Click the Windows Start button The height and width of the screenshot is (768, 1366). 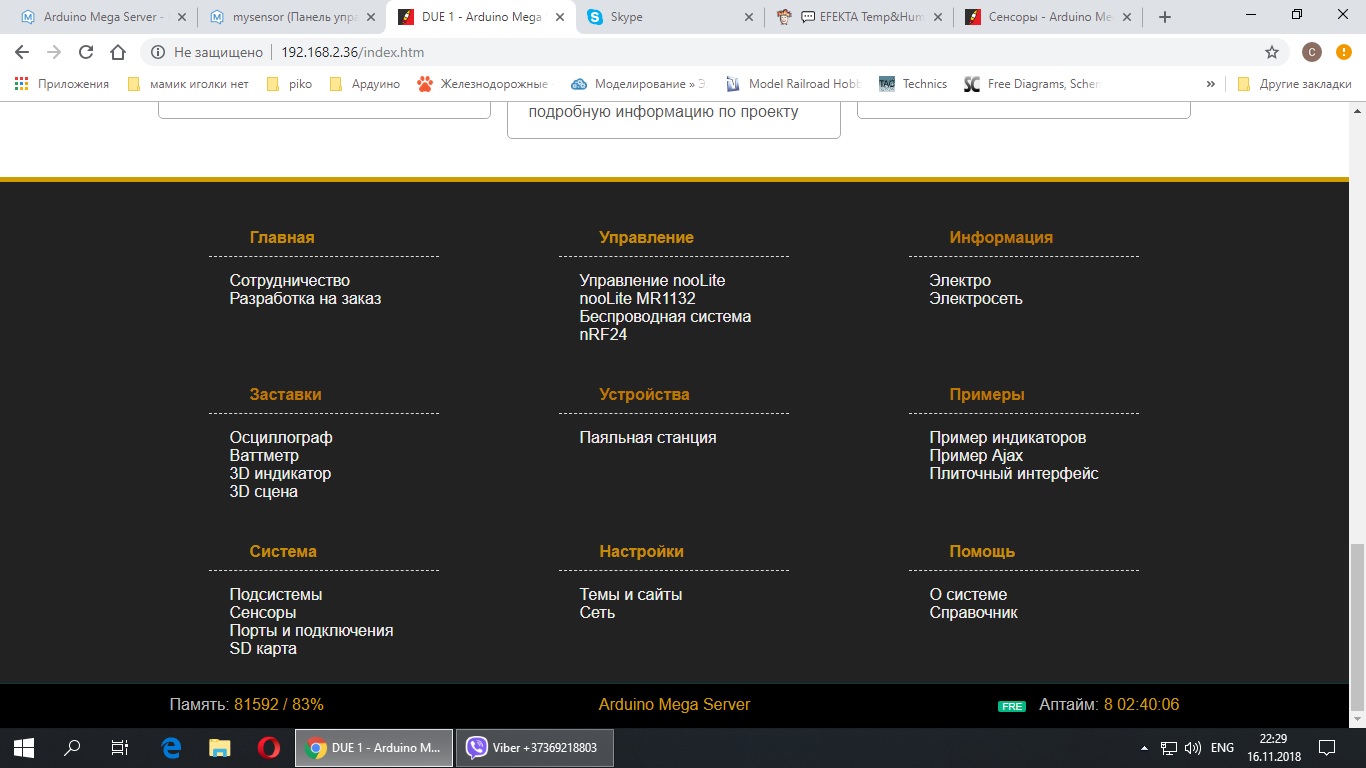[x=24, y=747]
